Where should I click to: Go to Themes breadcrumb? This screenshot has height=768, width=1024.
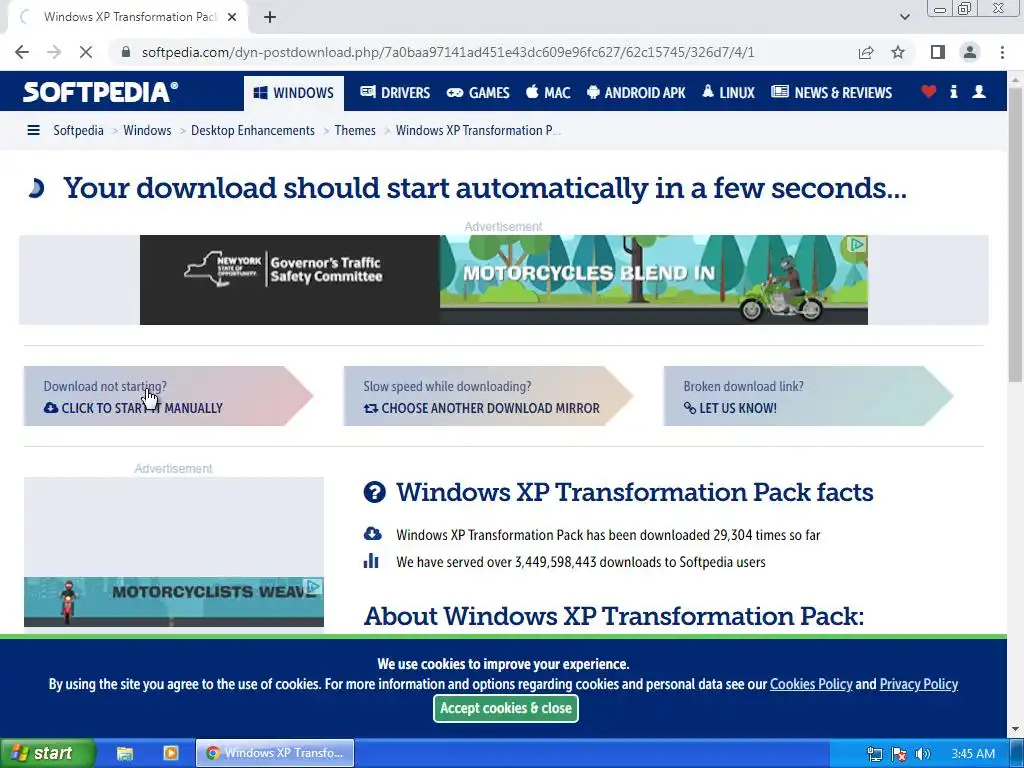(355, 131)
